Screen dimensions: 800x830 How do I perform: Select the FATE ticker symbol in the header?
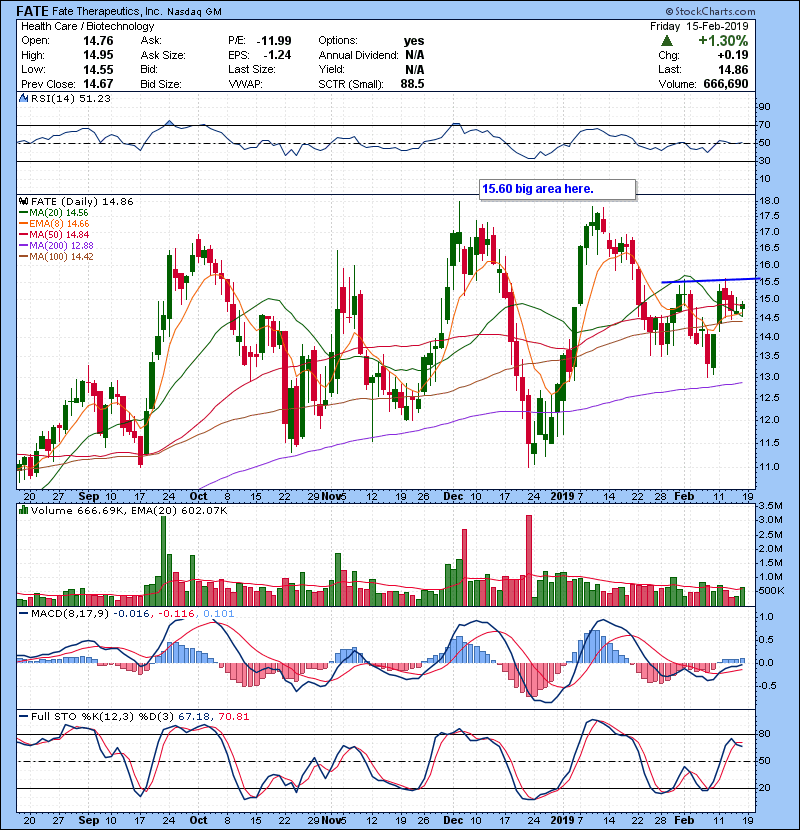(32, 11)
